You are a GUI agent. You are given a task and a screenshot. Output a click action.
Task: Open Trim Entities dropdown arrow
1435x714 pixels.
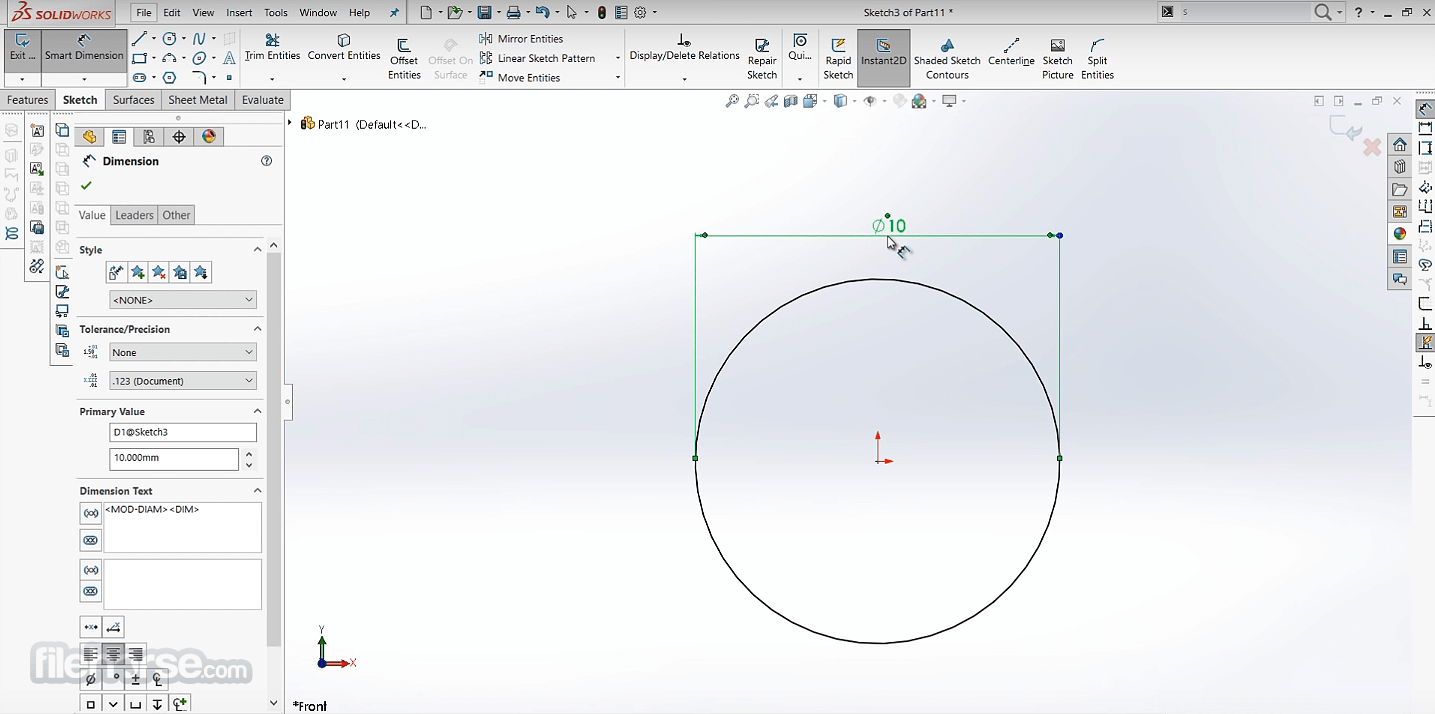pos(272,78)
